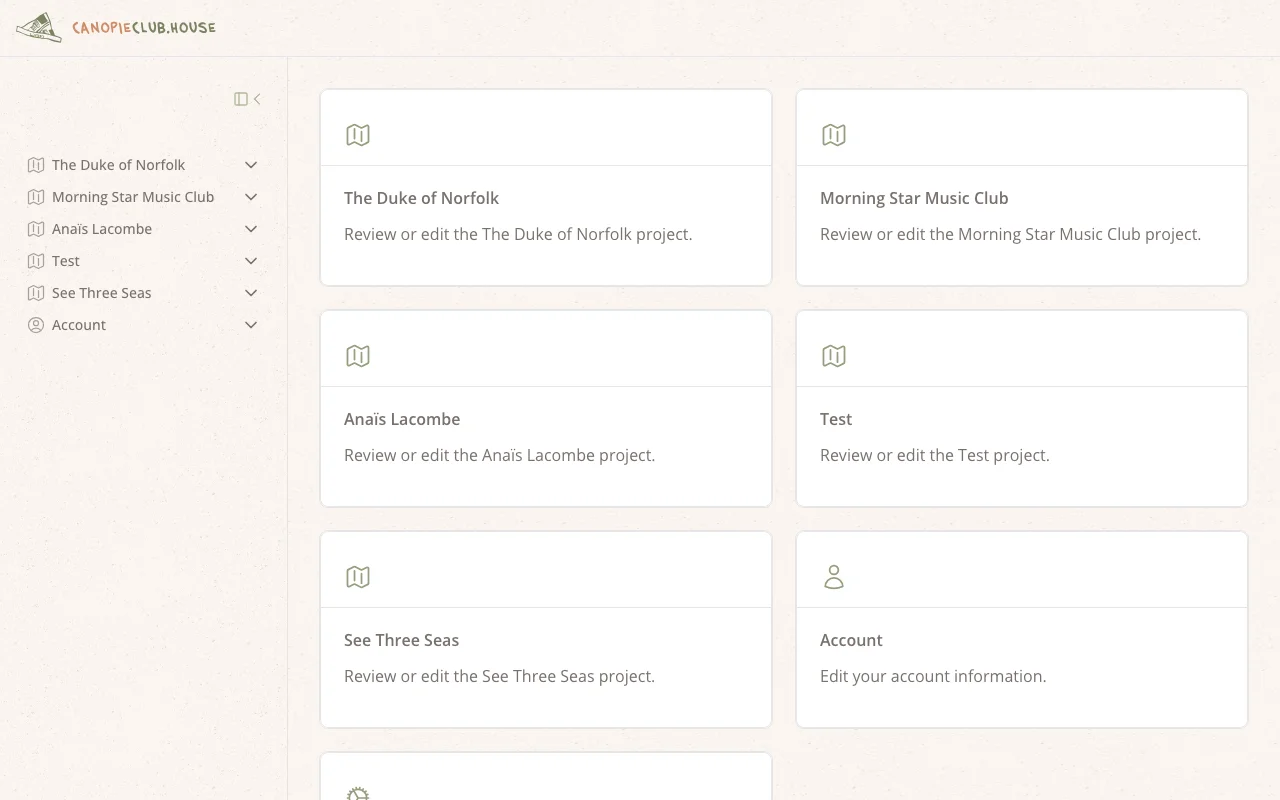
Task: Open the See Three Seas card title
Action: pos(401,640)
